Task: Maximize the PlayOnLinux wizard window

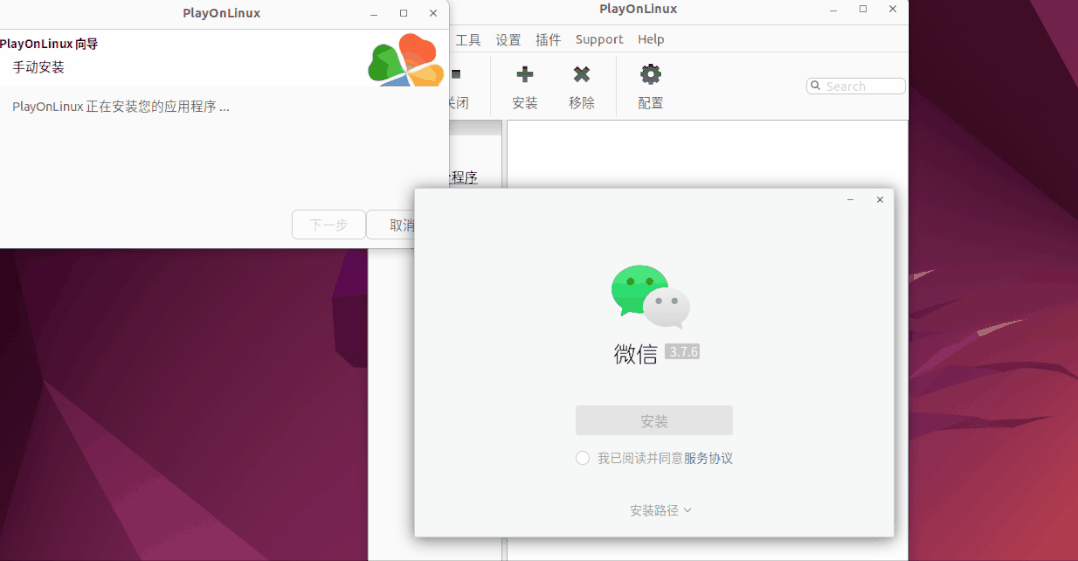Action: 404,13
